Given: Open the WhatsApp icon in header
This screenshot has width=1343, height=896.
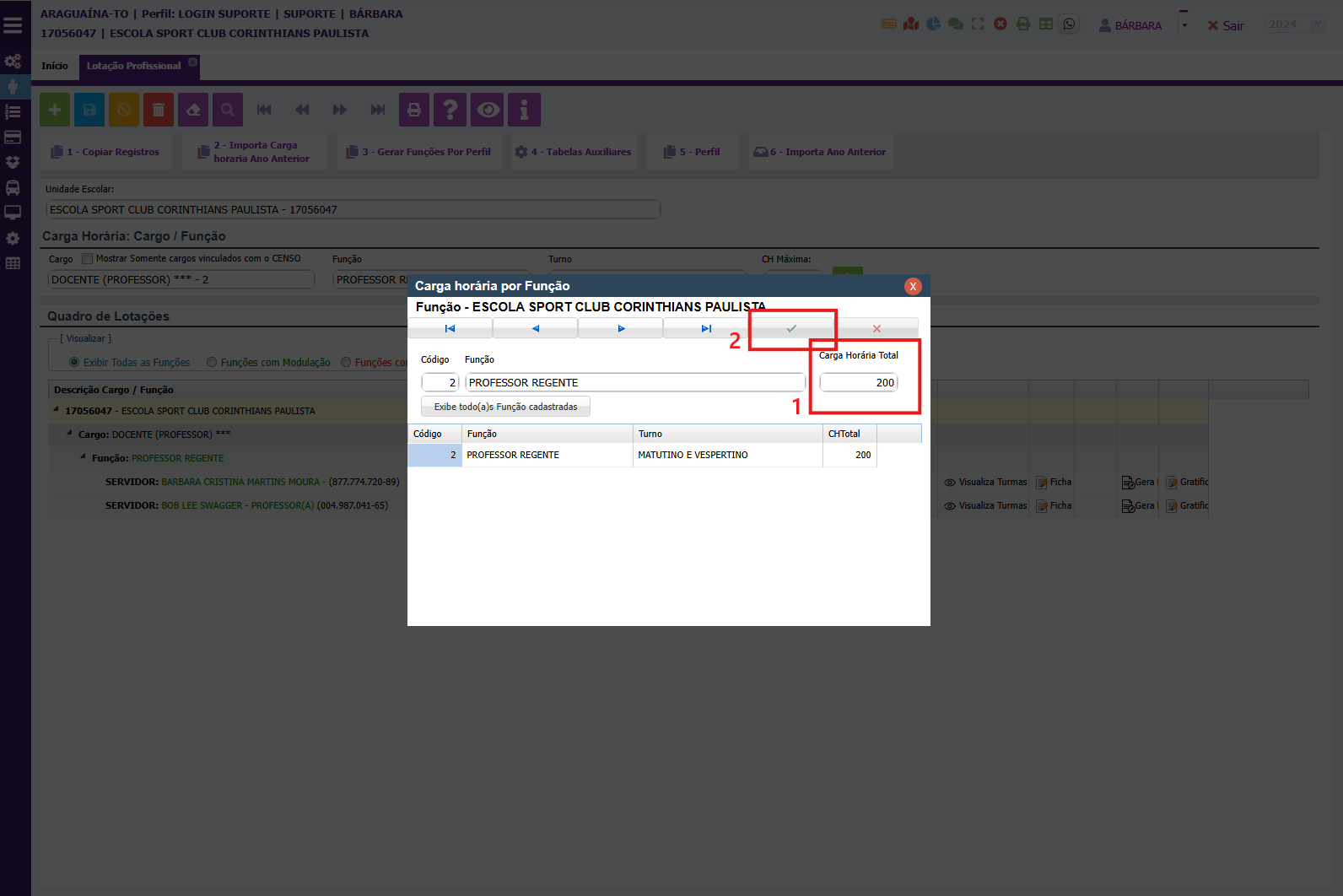Looking at the screenshot, I should point(1069,24).
